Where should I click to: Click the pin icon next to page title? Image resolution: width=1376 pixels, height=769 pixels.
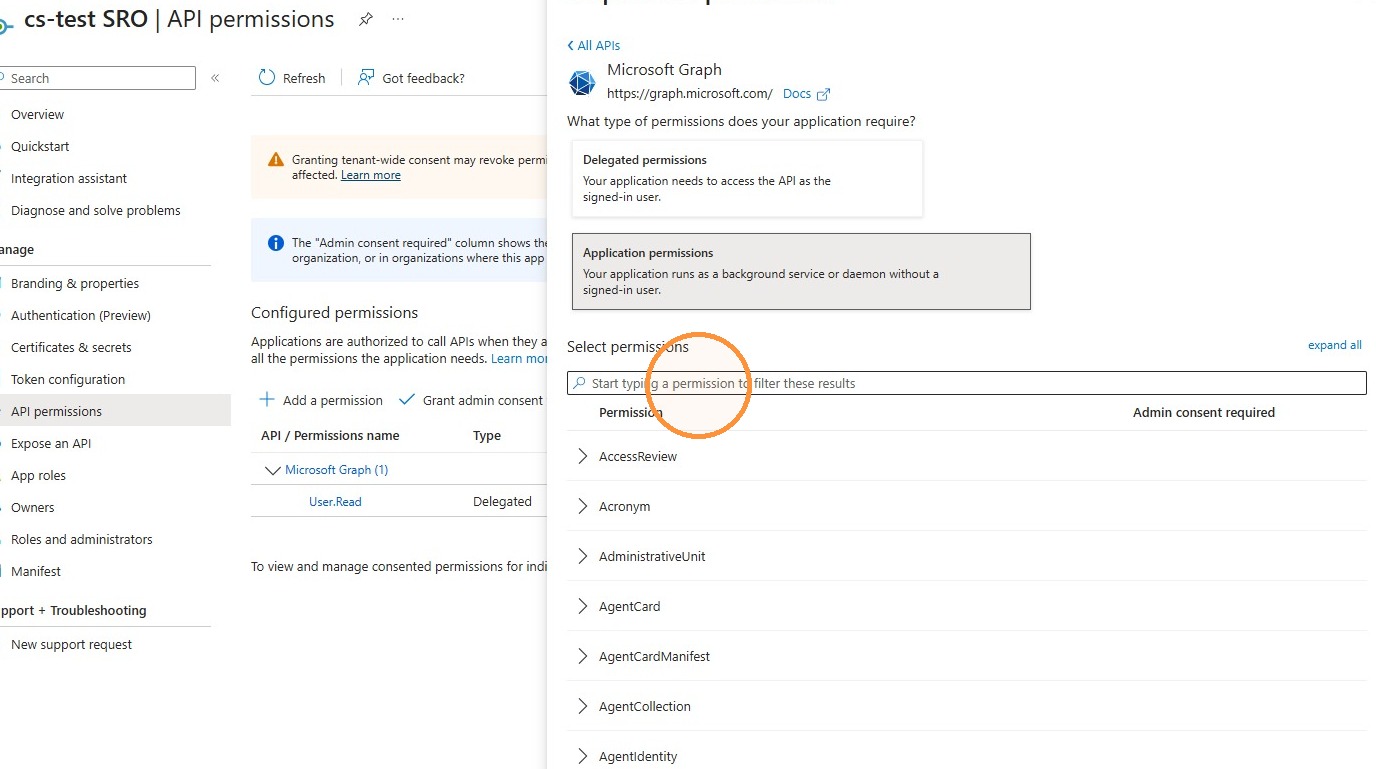point(366,19)
